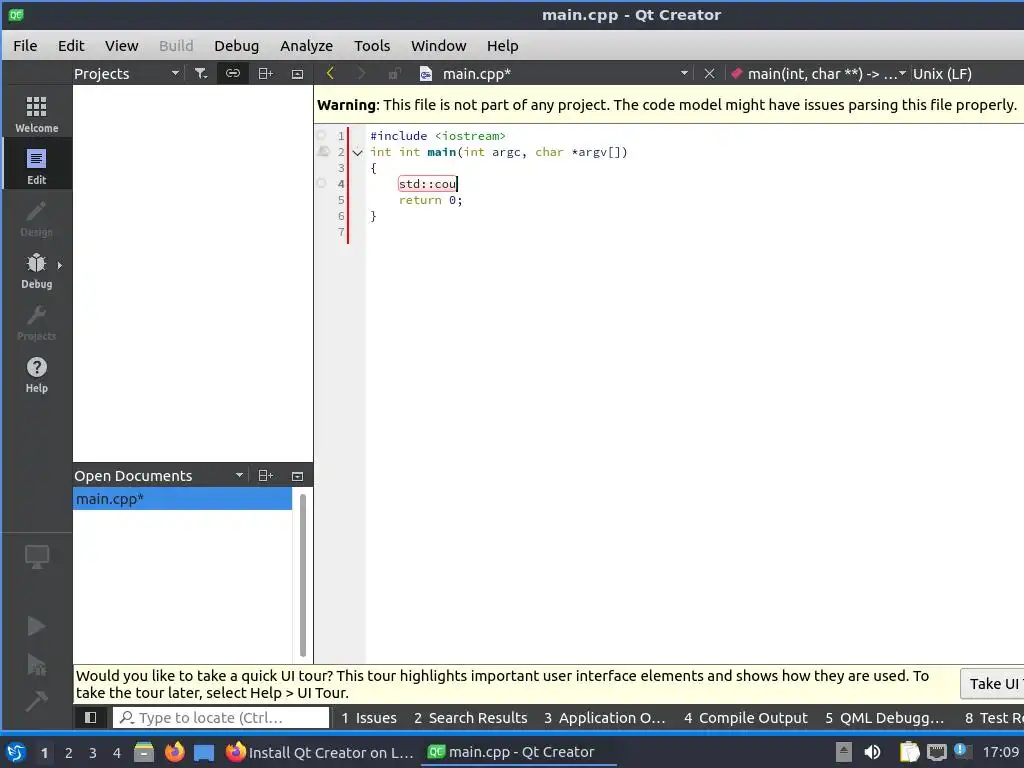Click the volume speaker tray icon

click(x=872, y=752)
